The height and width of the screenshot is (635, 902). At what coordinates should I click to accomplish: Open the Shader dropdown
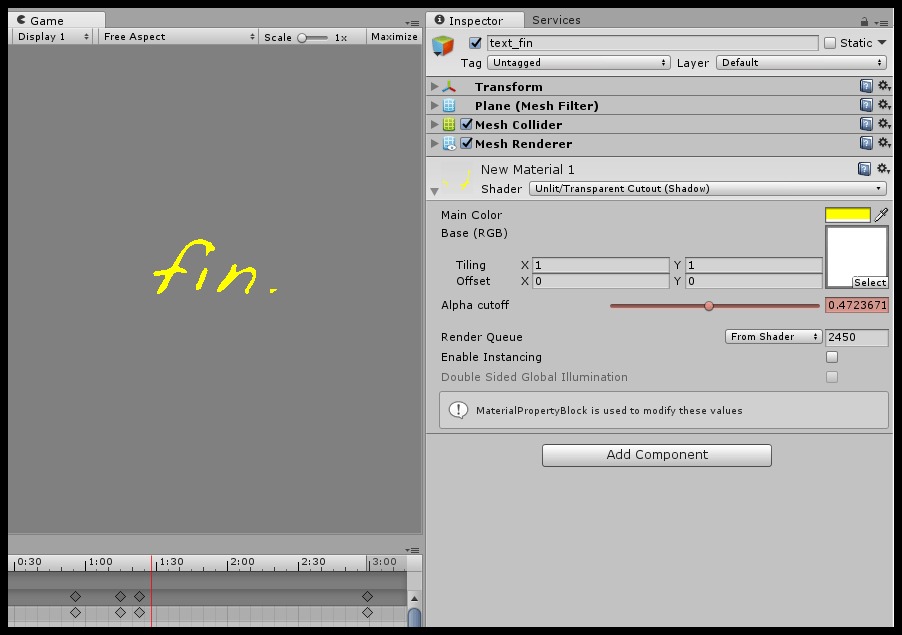pos(706,188)
